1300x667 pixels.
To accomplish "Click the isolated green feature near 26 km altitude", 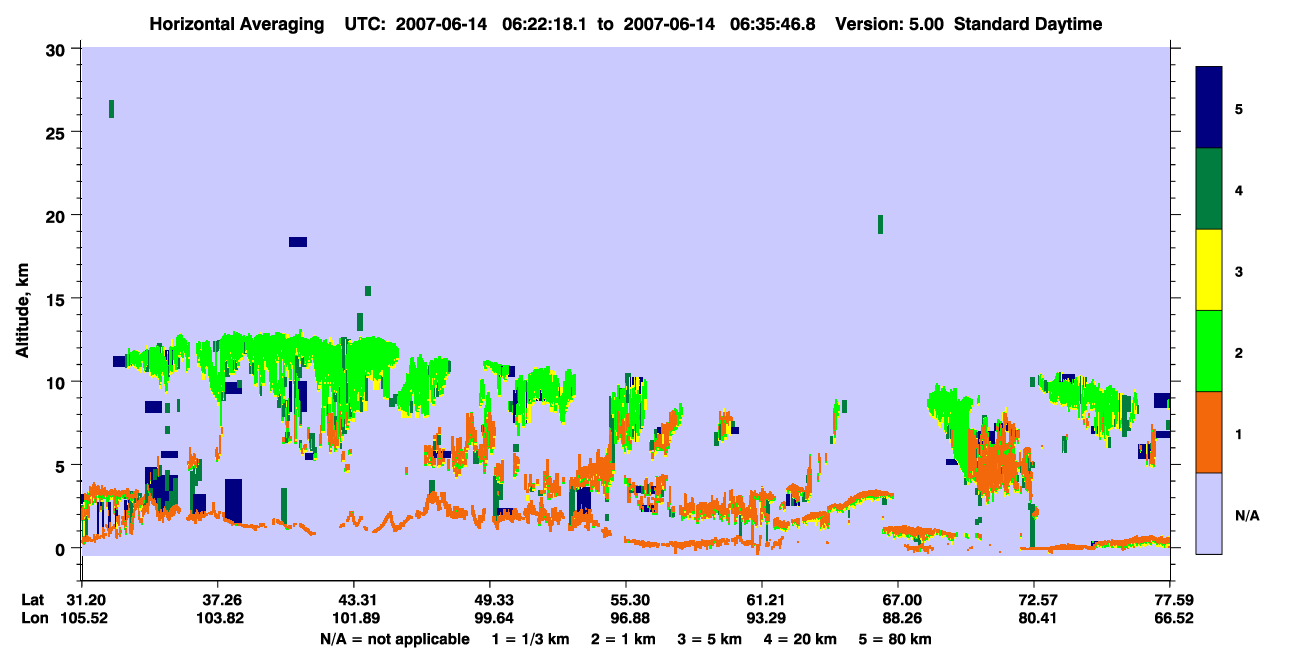I will [111, 109].
